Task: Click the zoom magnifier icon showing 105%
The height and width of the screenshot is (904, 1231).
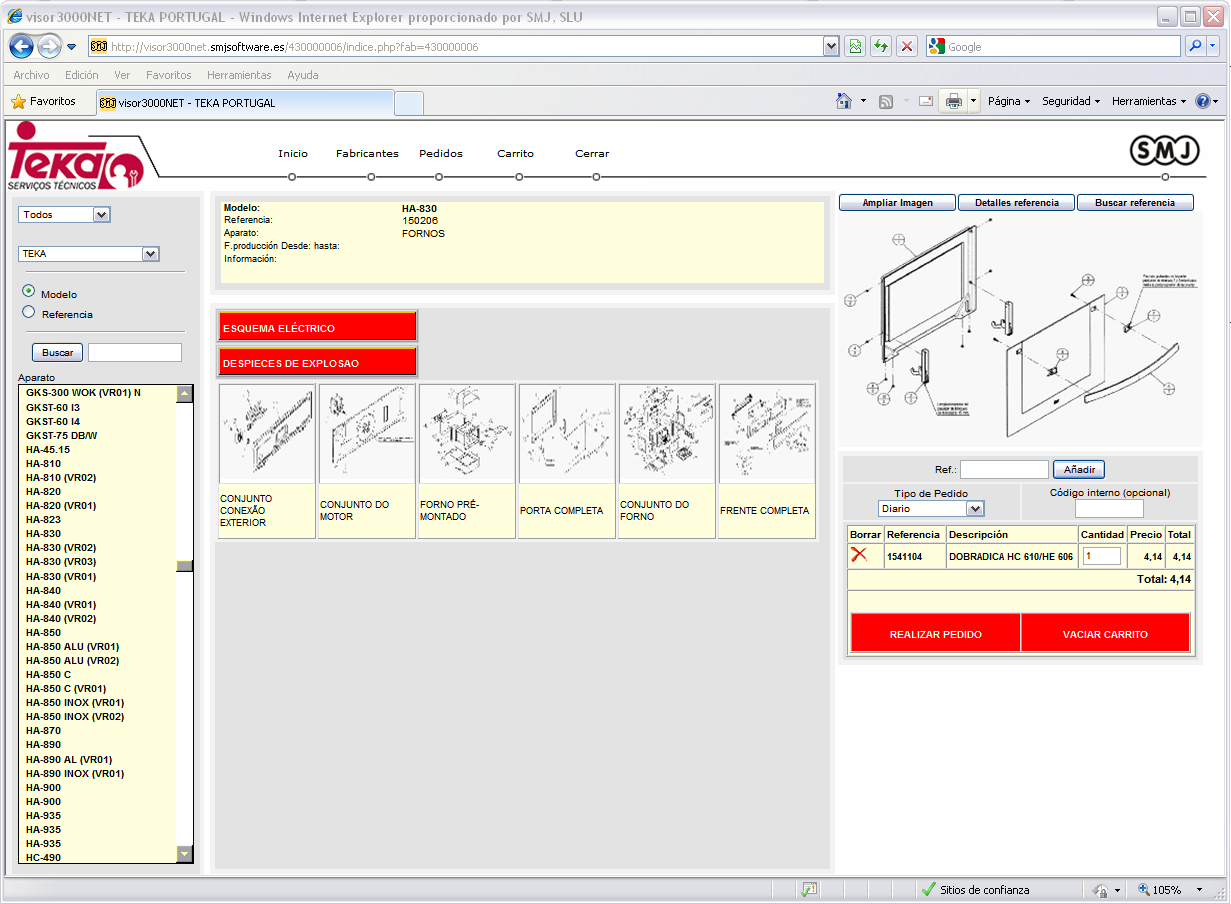Action: [1145, 889]
